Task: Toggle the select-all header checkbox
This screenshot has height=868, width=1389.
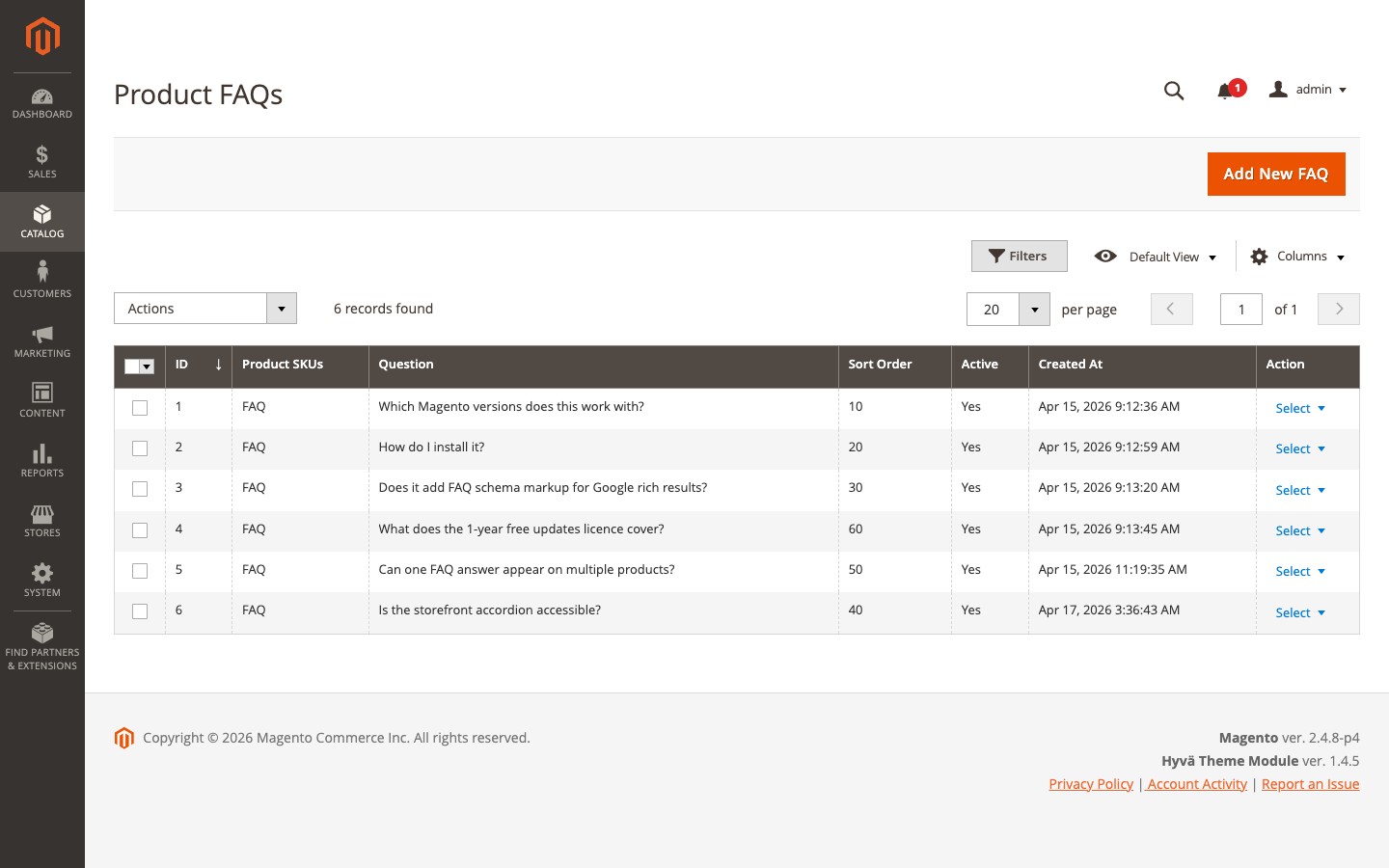Action: (x=132, y=366)
